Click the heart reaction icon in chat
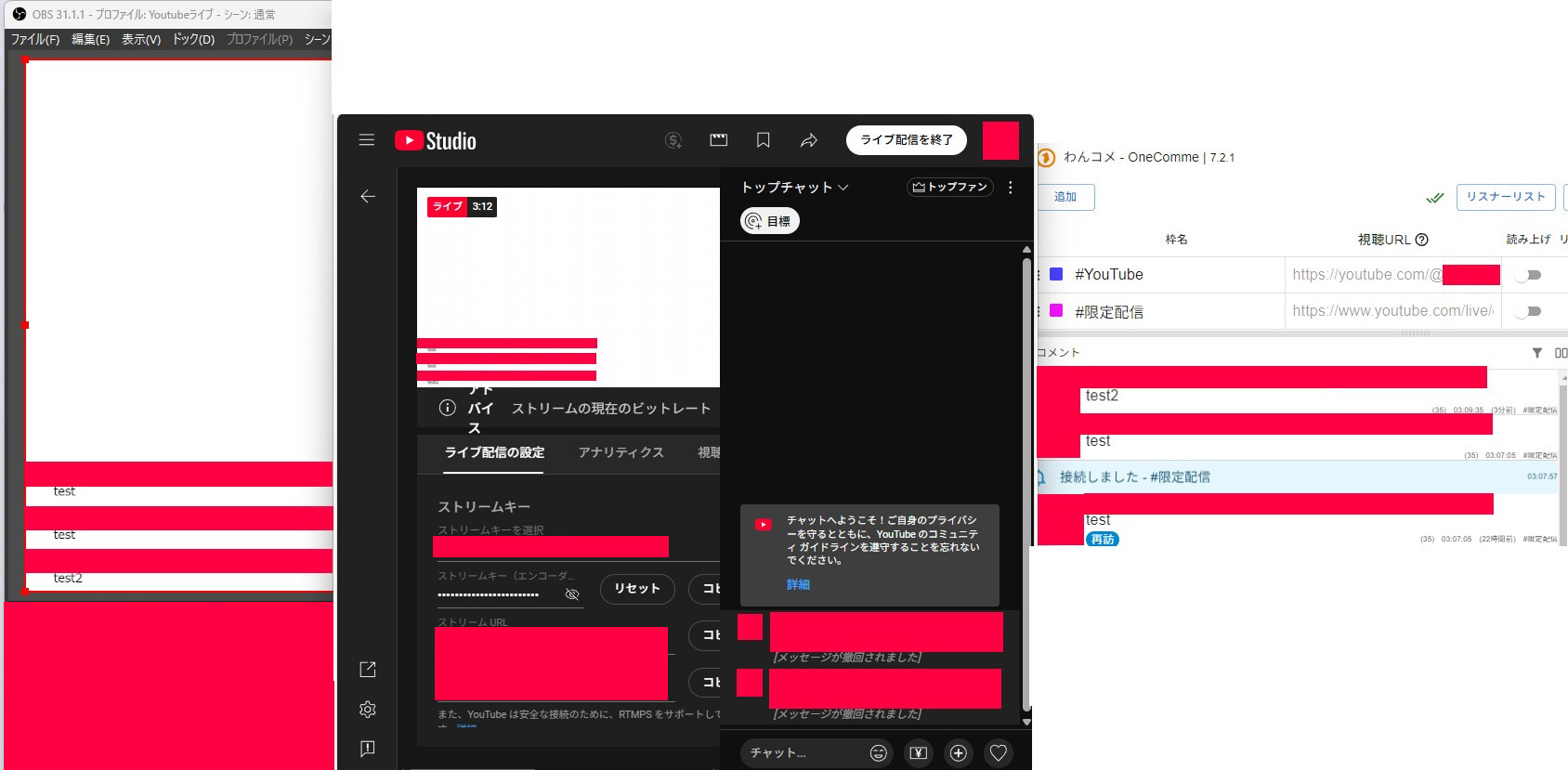 [999, 753]
